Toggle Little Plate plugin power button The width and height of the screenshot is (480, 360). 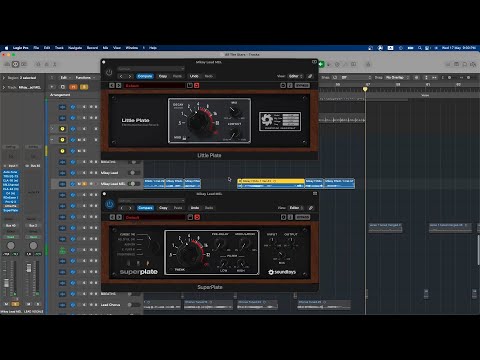point(109,72)
